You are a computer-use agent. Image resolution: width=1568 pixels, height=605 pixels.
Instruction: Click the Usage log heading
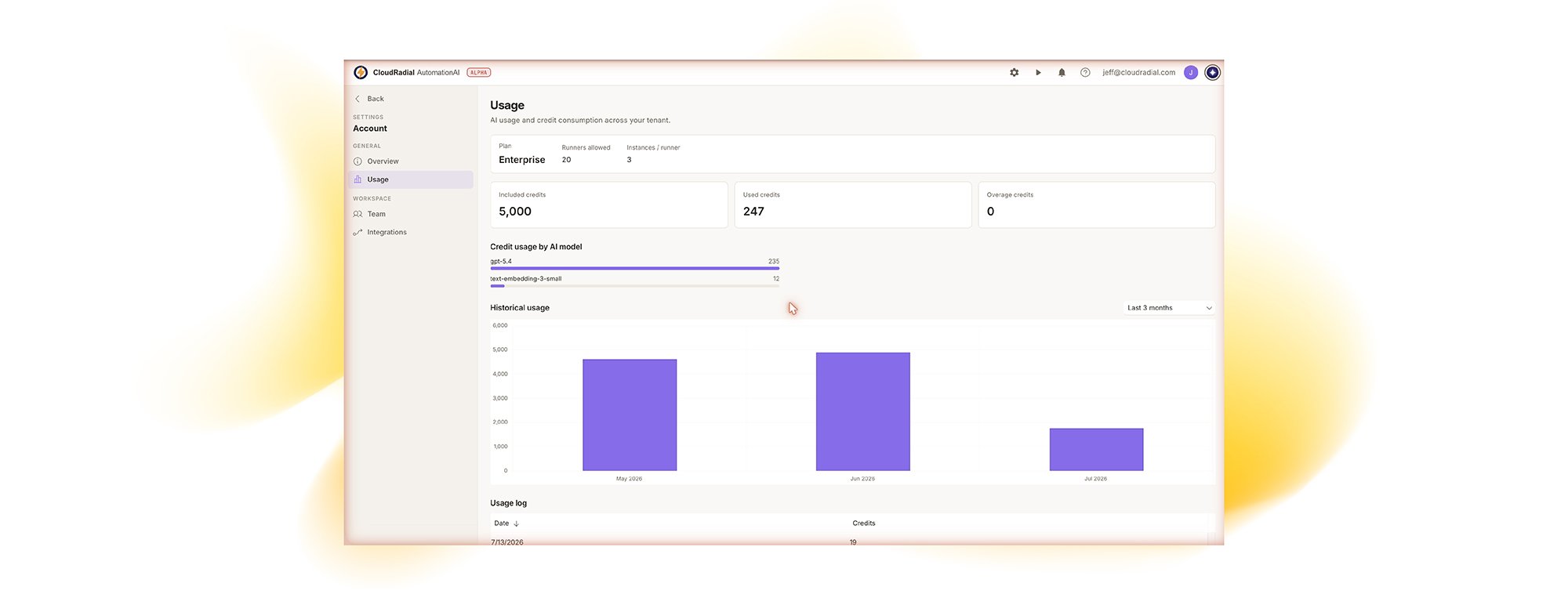pyautogui.click(x=509, y=503)
